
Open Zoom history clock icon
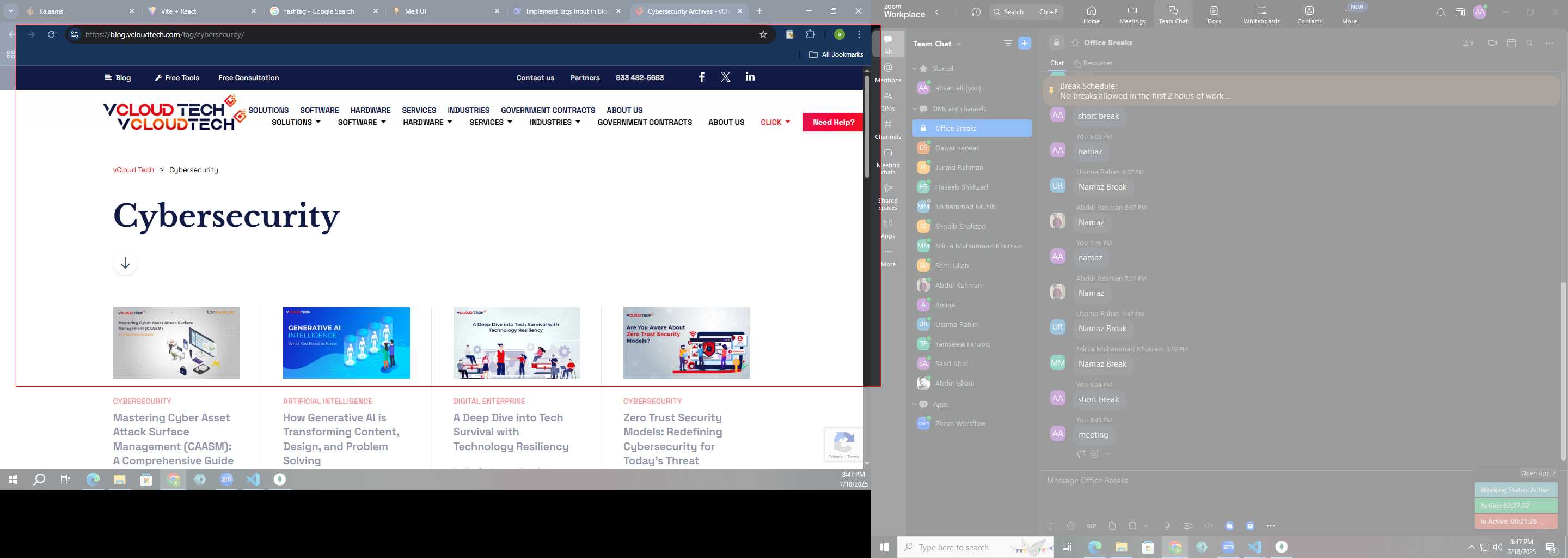976,12
